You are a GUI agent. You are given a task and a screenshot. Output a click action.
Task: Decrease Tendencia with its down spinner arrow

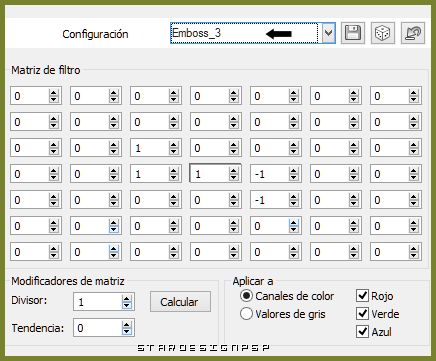coord(126,331)
